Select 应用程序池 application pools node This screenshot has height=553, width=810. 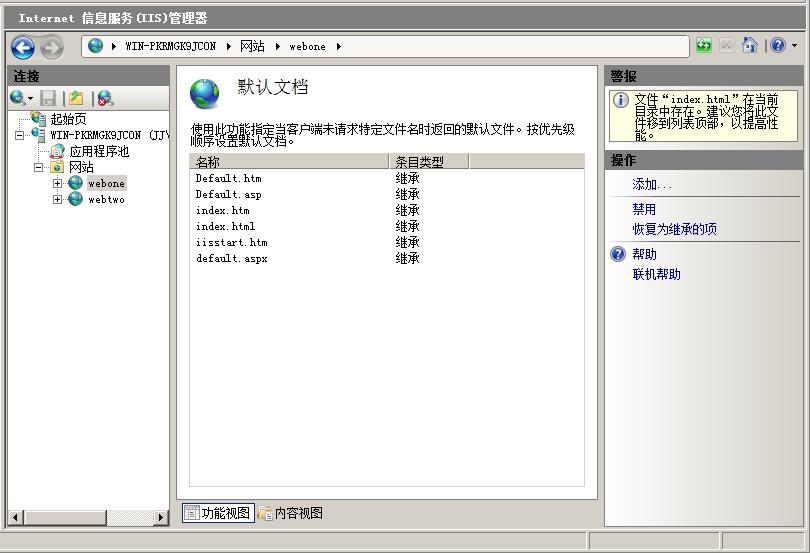pos(99,151)
